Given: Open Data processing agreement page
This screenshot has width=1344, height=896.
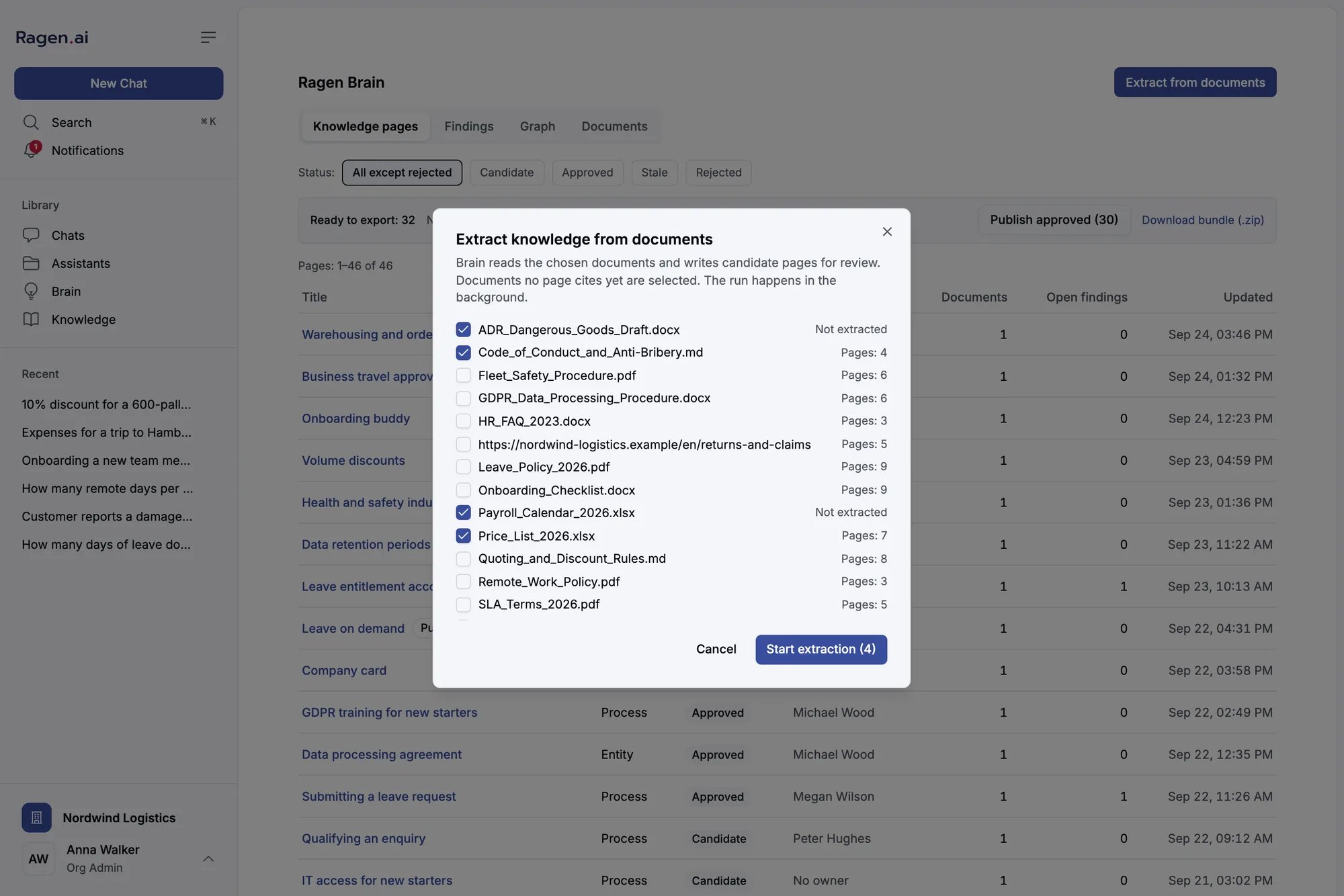Looking at the screenshot, I should pos(381,755).
